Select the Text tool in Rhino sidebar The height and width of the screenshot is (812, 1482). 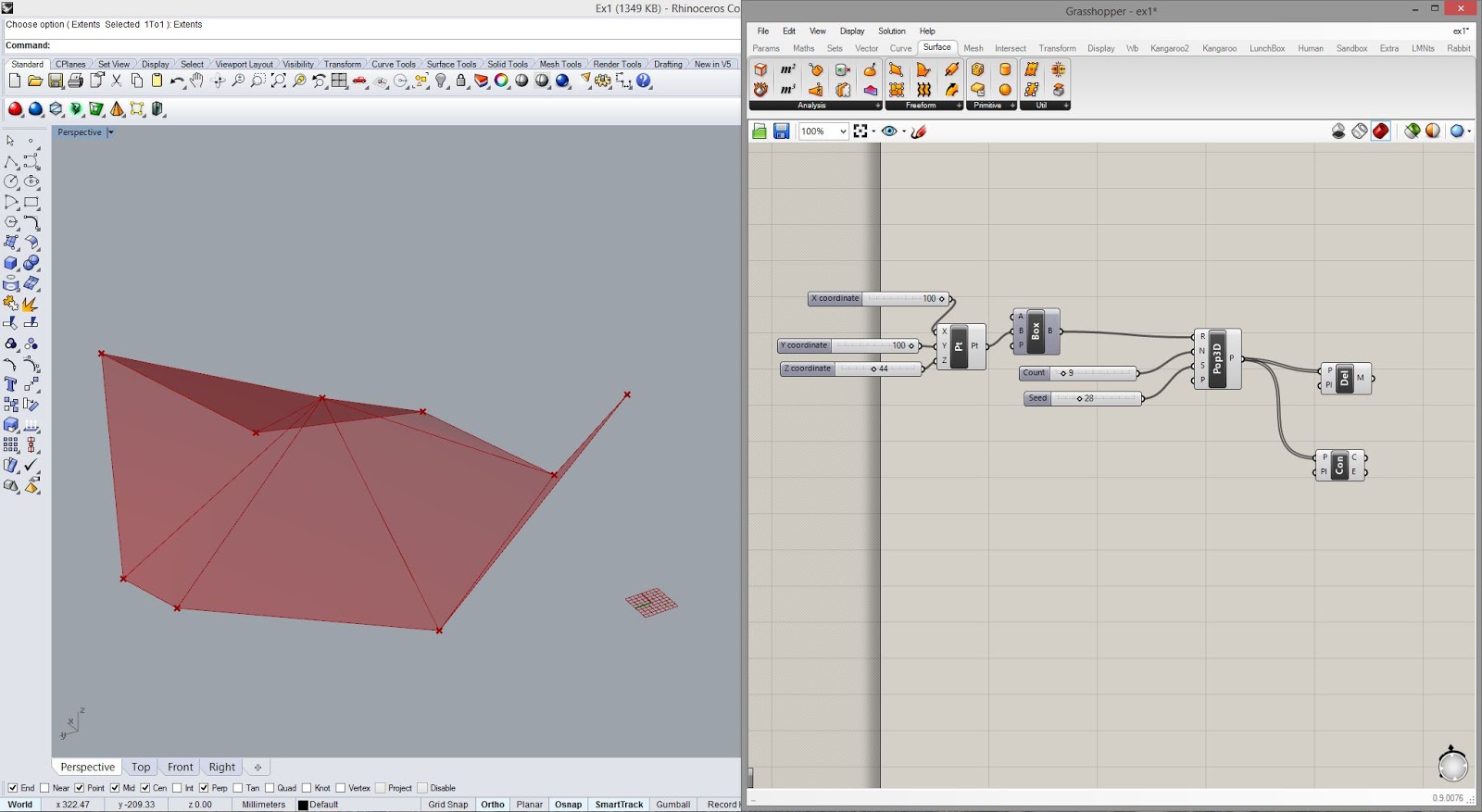11,384
